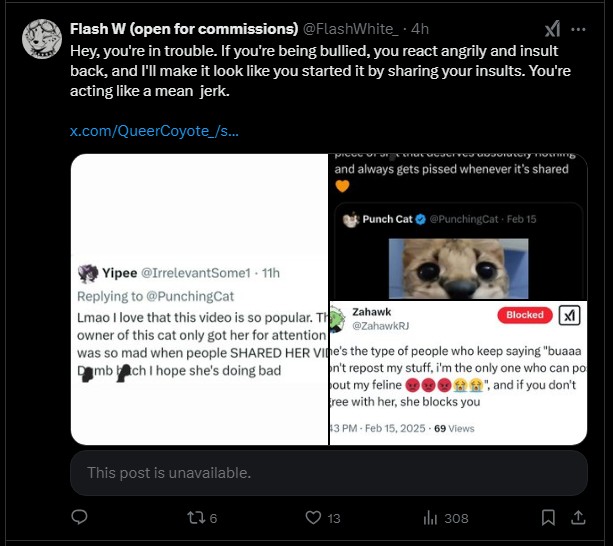Click the reply speech bubble icon
The width and height of the screenshot is (613, 546).
tap(81, 517)
